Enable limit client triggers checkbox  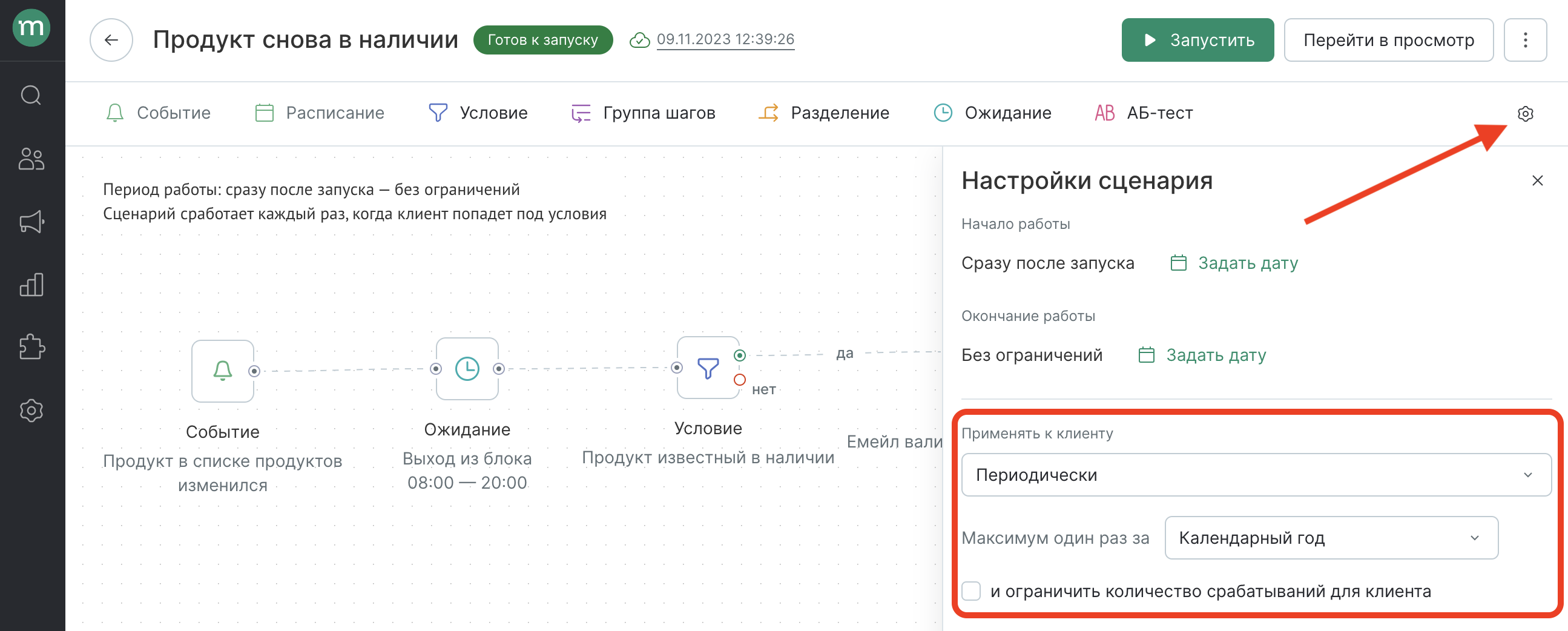pos(972,592)
